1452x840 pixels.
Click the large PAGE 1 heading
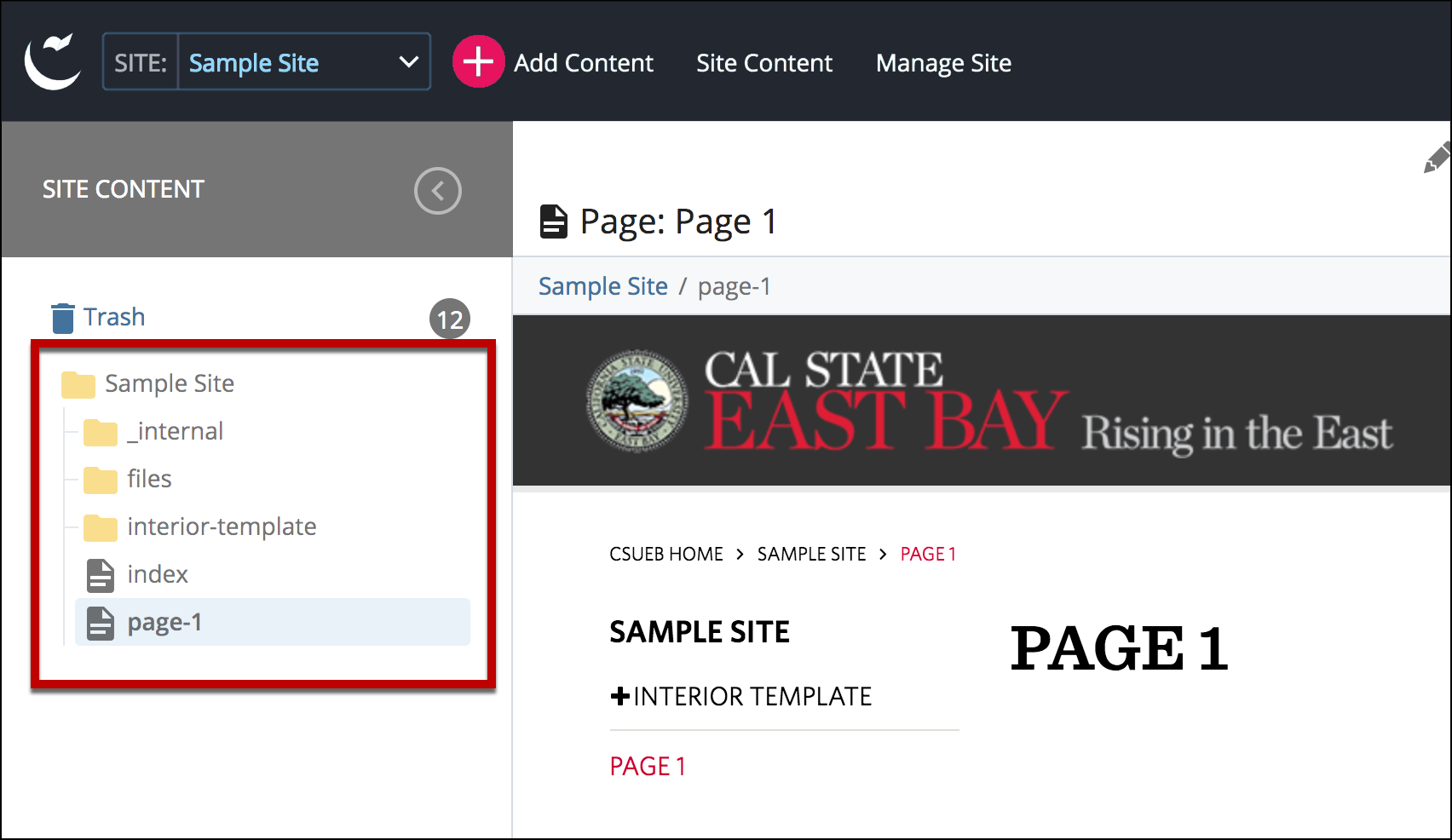[1119, 649]
